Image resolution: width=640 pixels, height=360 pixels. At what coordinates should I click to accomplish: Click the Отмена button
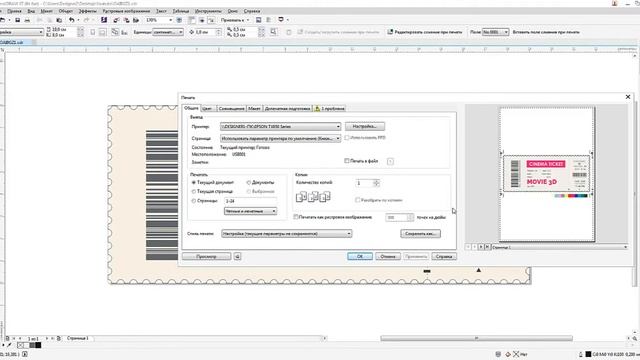click(388, 256)
